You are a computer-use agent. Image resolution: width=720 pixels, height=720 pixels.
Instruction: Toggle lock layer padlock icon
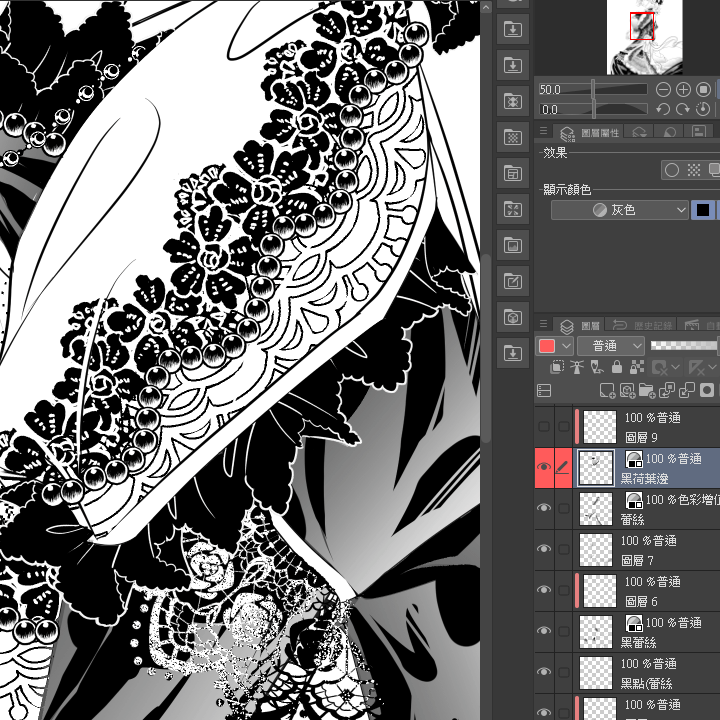point(617,367)
